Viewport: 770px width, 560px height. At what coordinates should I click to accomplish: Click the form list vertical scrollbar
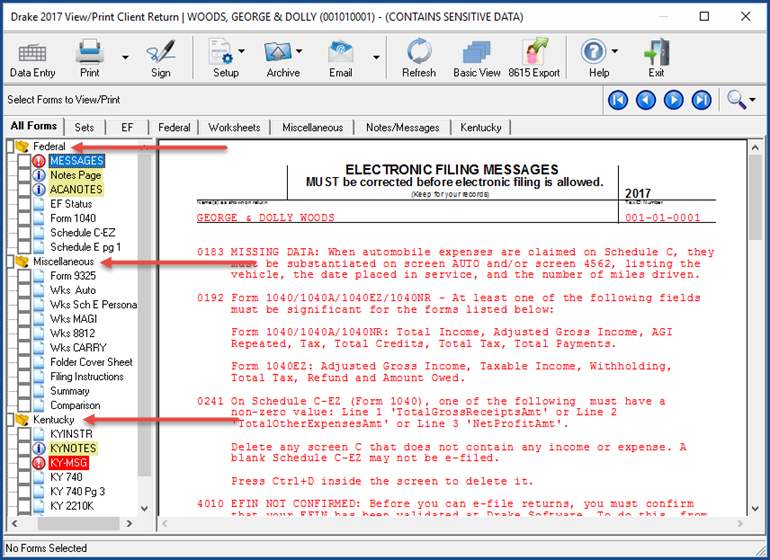click(145, 300)
